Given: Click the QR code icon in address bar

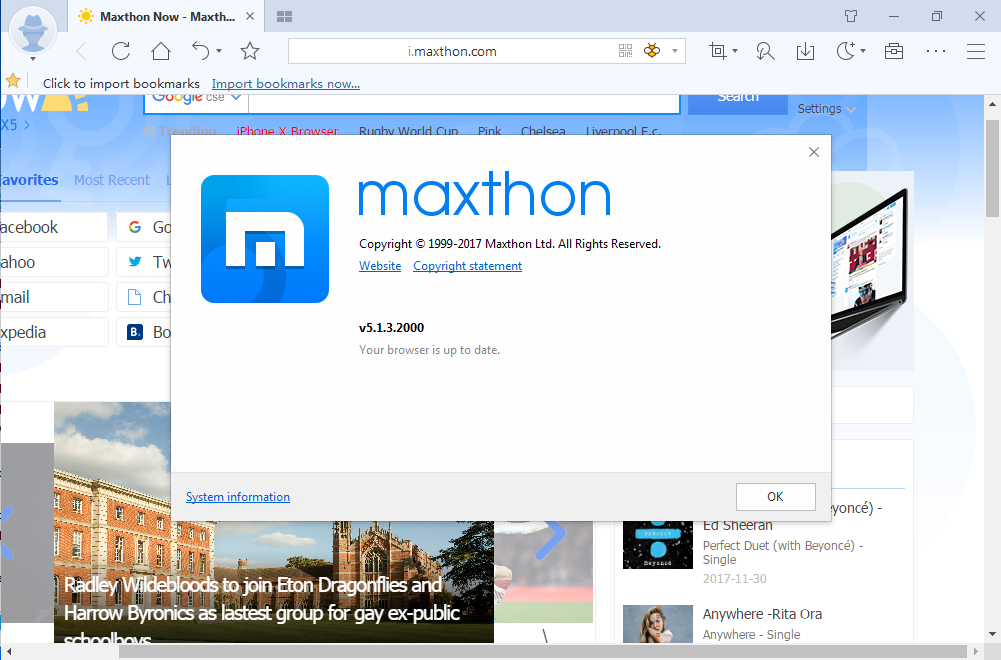Looking at the screenshot, I should (x=626, y=51).
